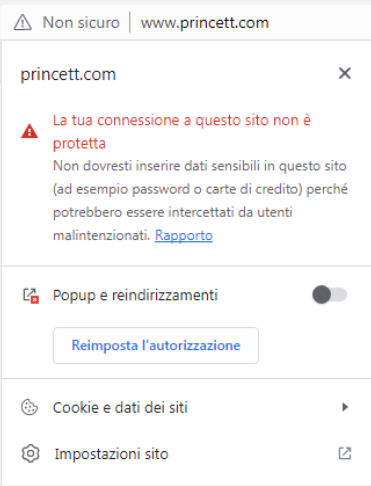The height and width of the screenshot is (486, 371).
Task: Click the gear icon for site settings
Action: (x=30, y=454)
